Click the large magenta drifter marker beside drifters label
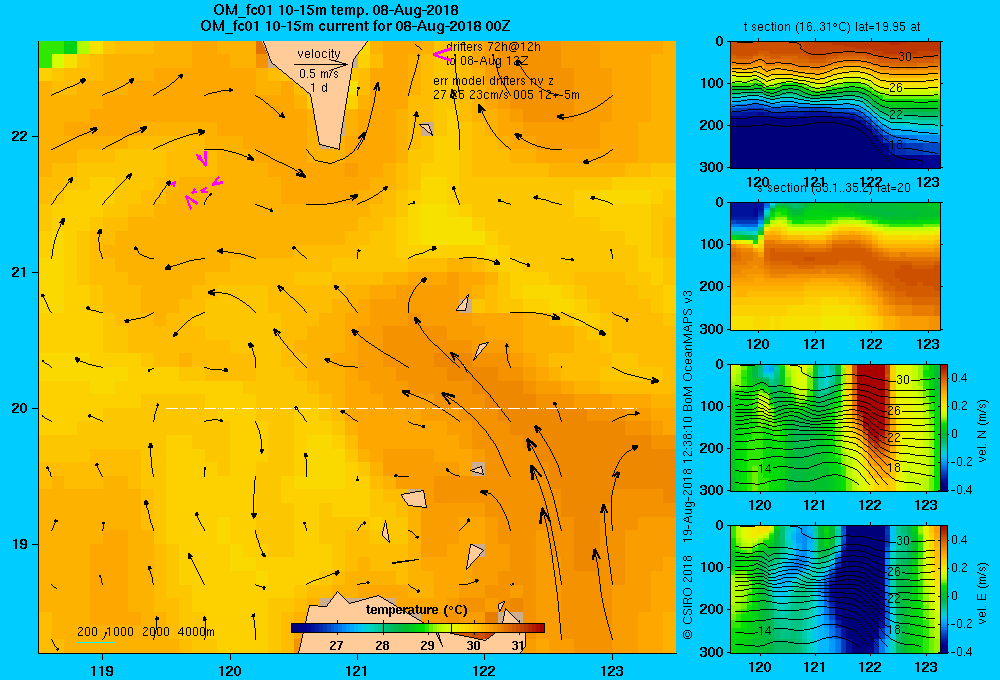Image resolution: width=1000 pixels, height=680 pixels. point(442,55)
